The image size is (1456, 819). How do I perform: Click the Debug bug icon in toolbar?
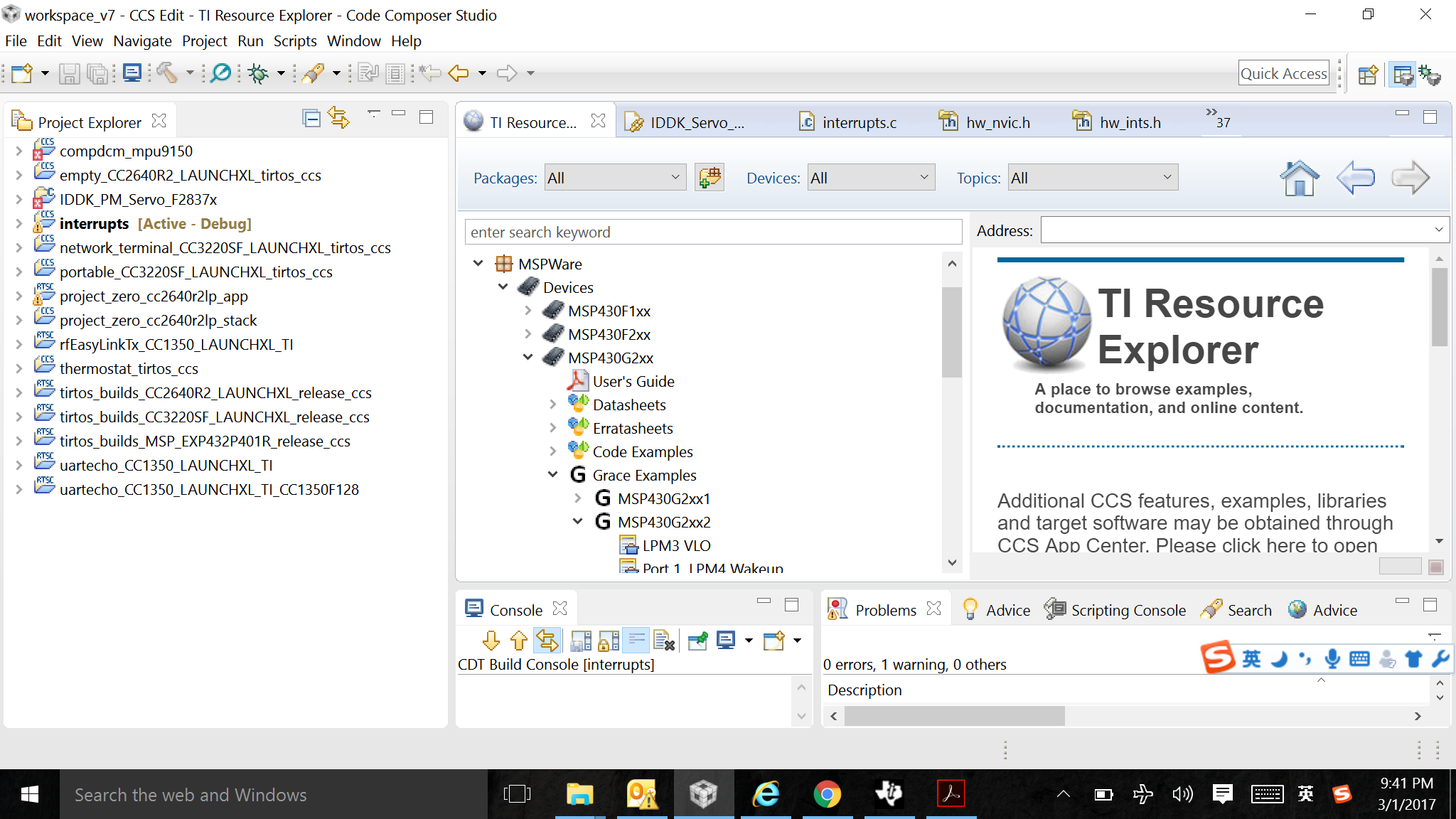coord(258,73)
